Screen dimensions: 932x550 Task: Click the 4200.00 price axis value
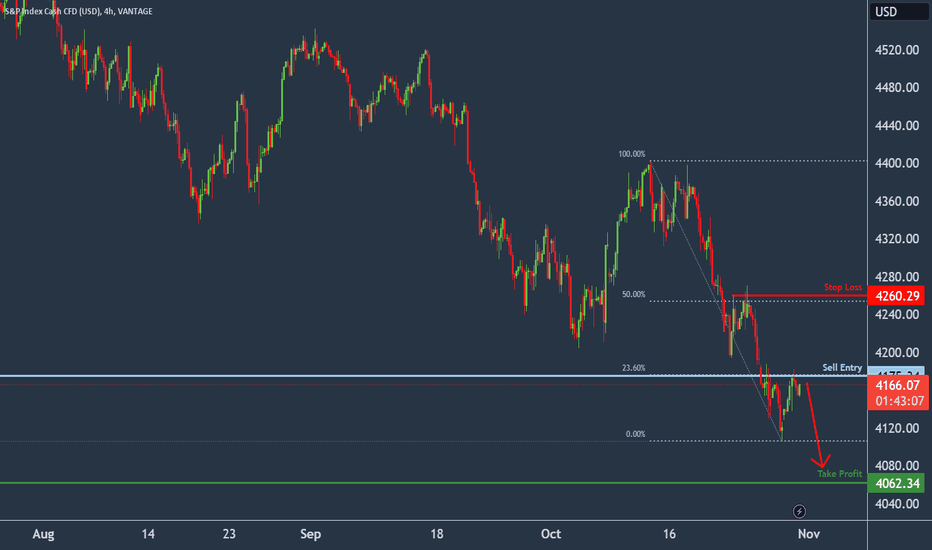coord(897,353)
